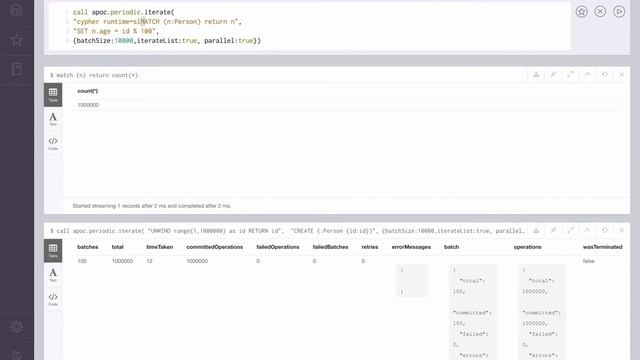Pin the count(*) result frame
This screenshot has height=360, width=640.
[553, 74]
